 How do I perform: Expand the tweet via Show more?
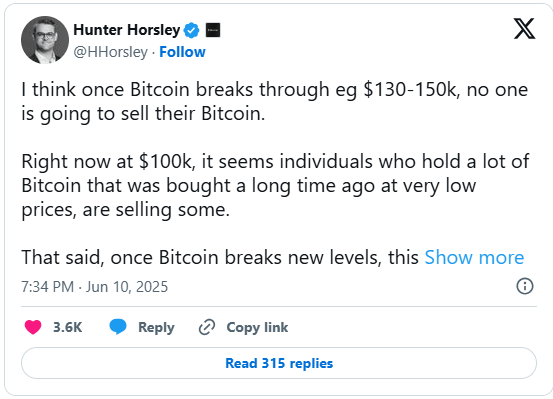tap(474, 257)
